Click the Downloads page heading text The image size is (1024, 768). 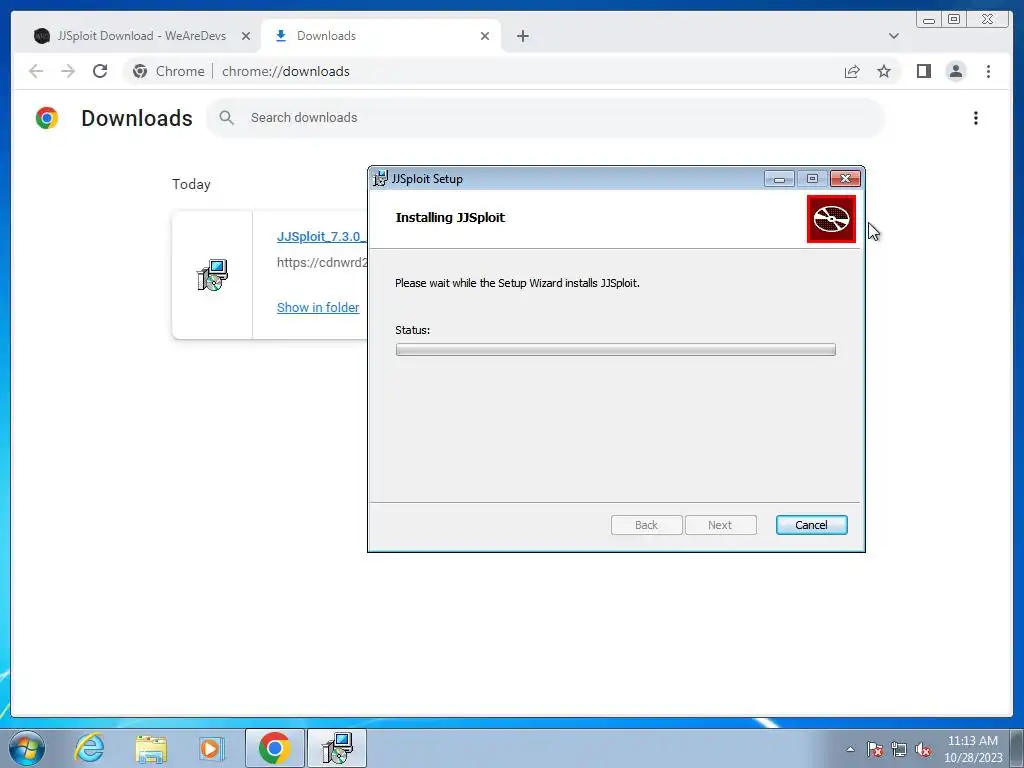(x=137, y=118)
